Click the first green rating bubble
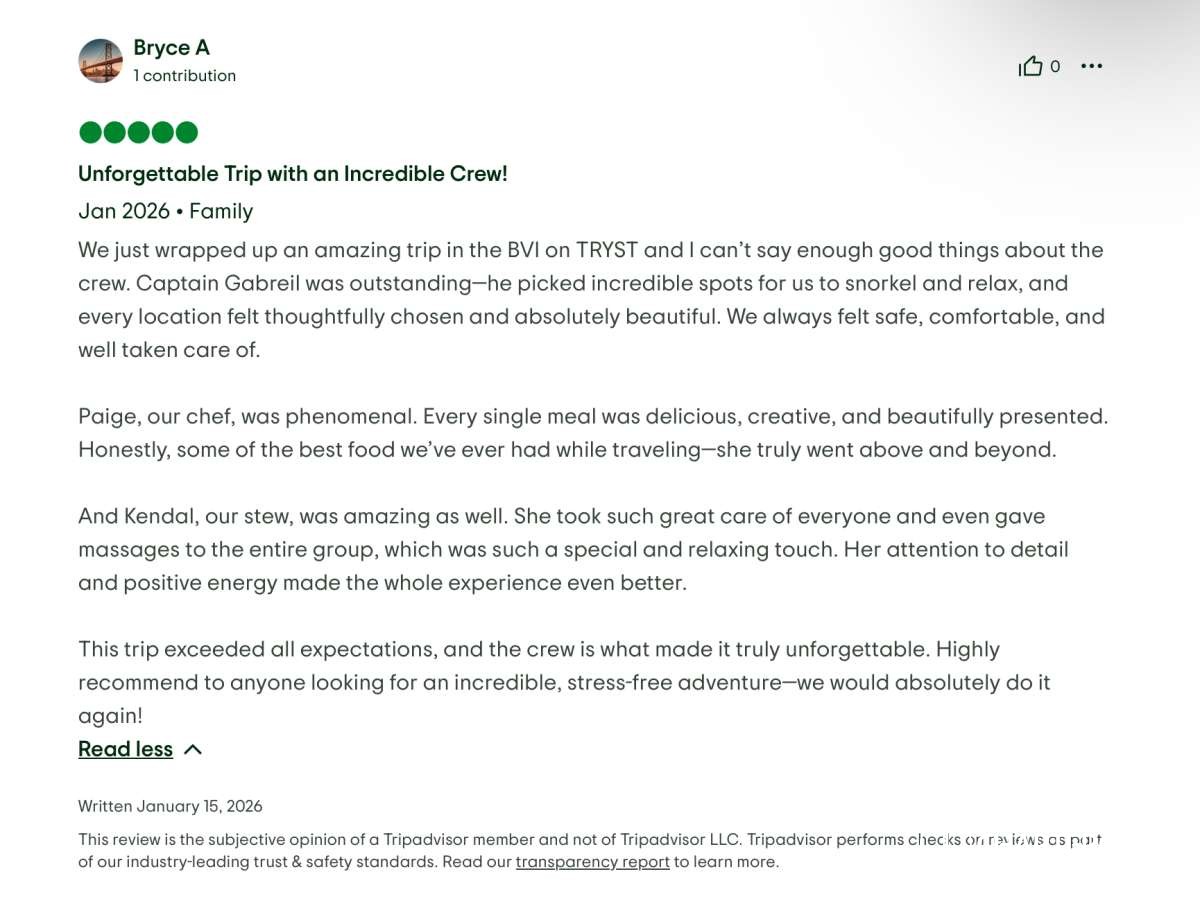 coord(90,132)
